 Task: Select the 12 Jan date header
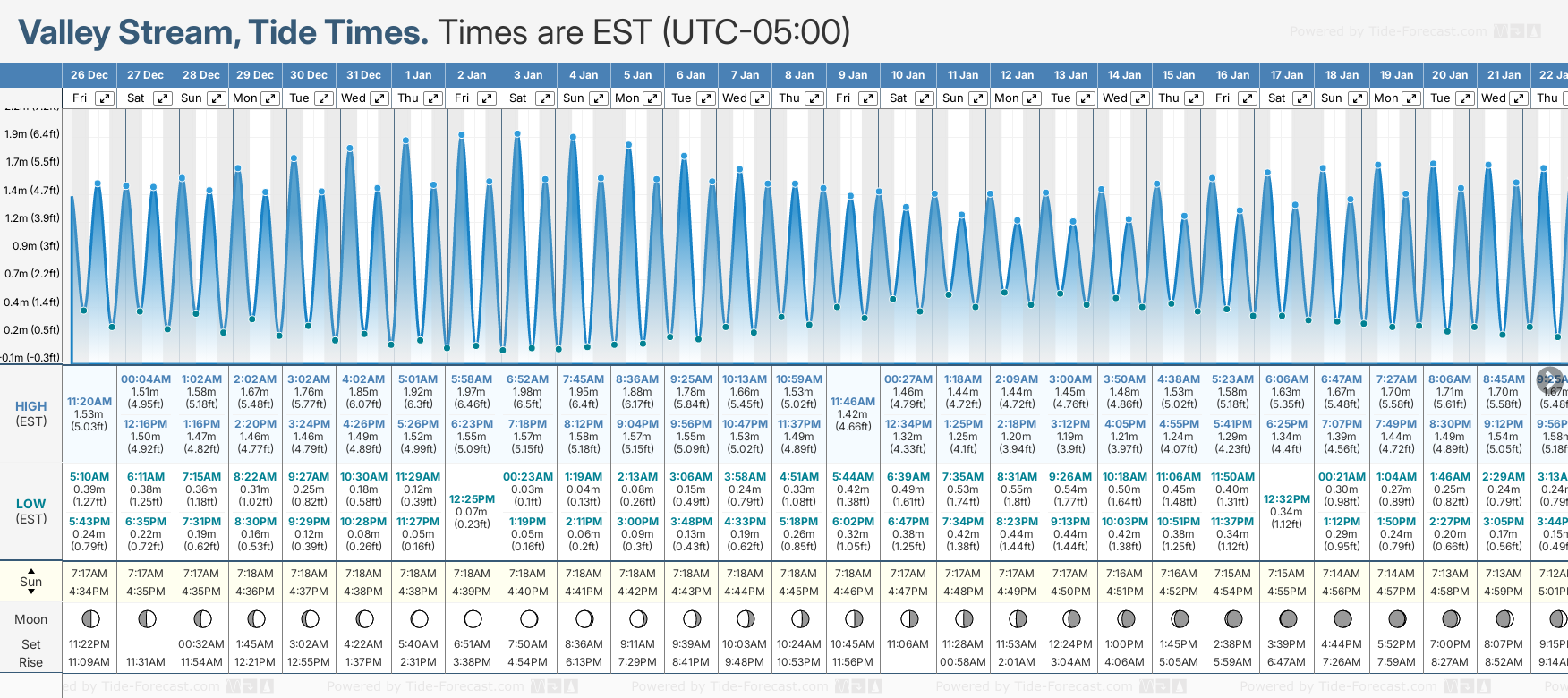pyautogui.click(x=1017, y=75)
